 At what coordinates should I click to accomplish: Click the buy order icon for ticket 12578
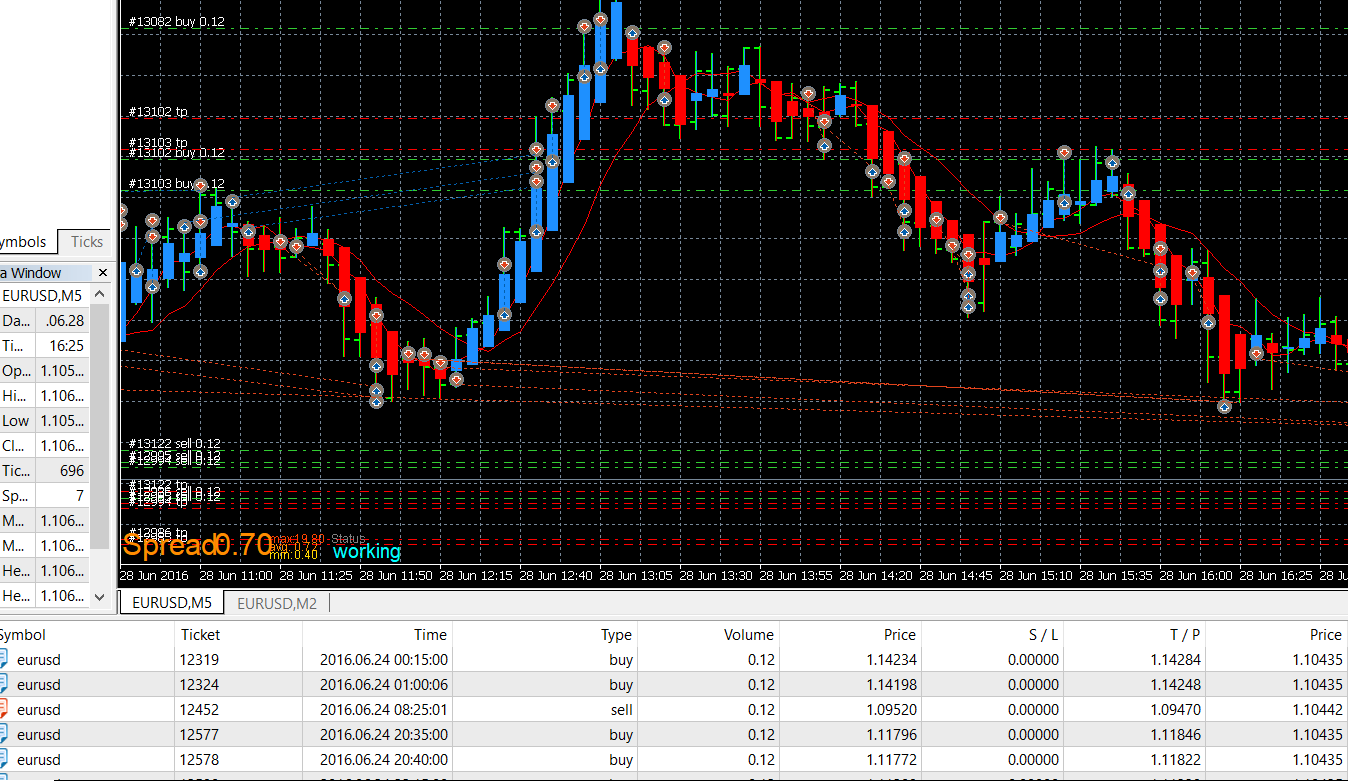click(x=3, y=760)
